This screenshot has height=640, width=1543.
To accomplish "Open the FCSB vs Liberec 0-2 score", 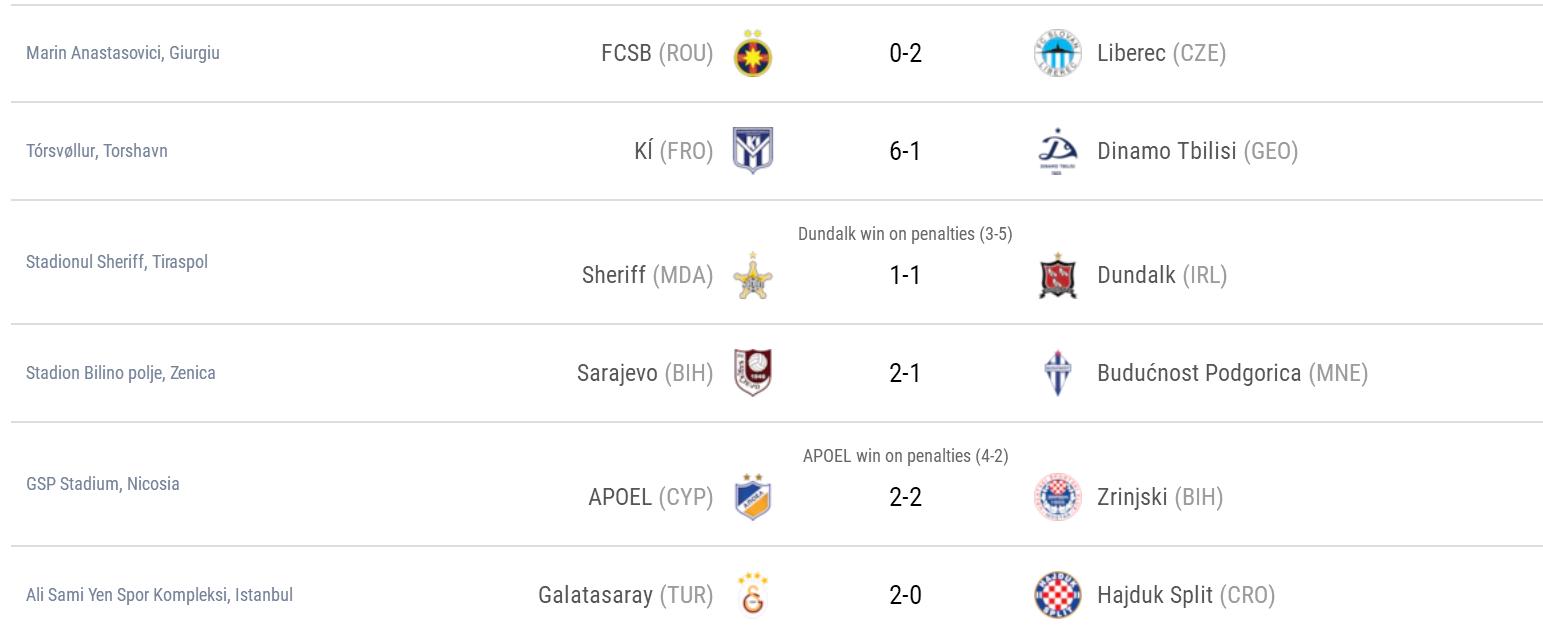I will [x=905, y=53].
